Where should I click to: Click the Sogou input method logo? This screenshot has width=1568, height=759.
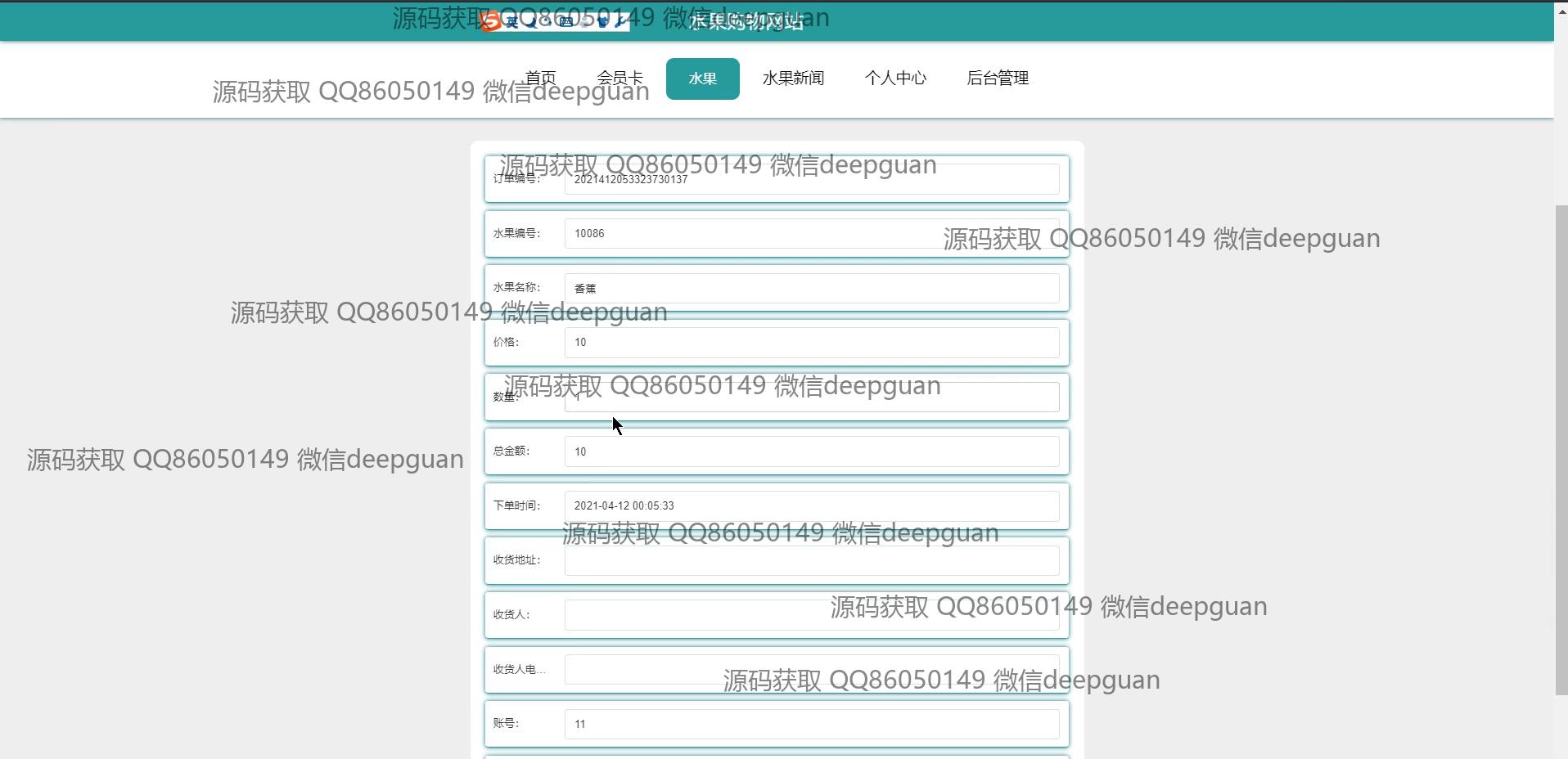click(491, 22)
